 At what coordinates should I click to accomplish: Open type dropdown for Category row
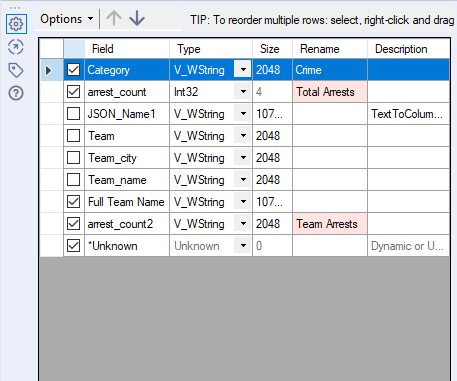point(243,70)
